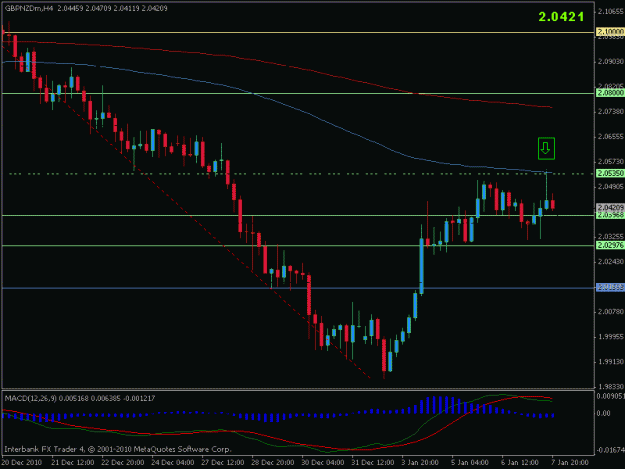Click the 7 Jan 20:00 time label
This screenshot has height=469, width=625.
(570, 463)
